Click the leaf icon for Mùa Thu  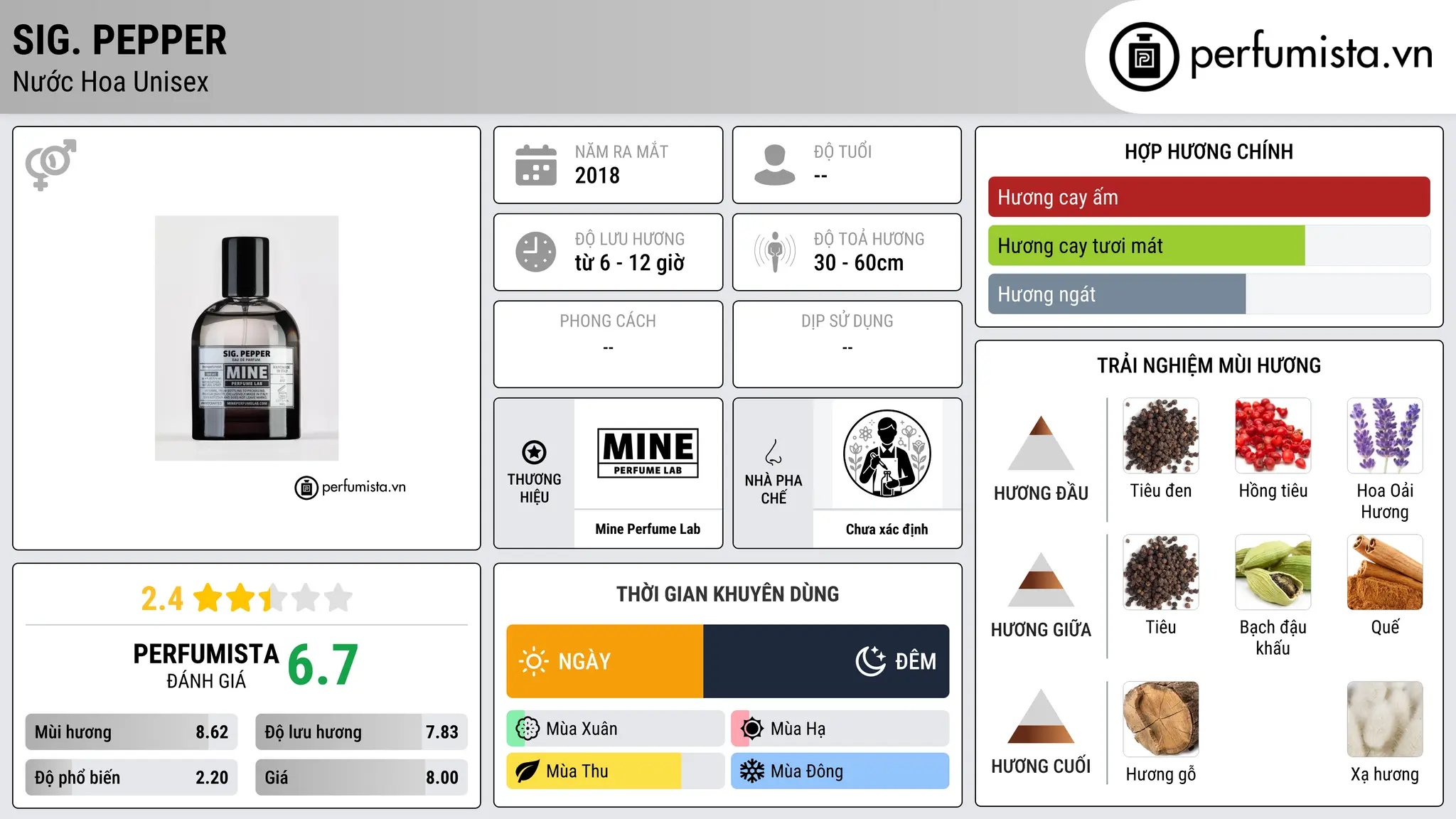528,771
